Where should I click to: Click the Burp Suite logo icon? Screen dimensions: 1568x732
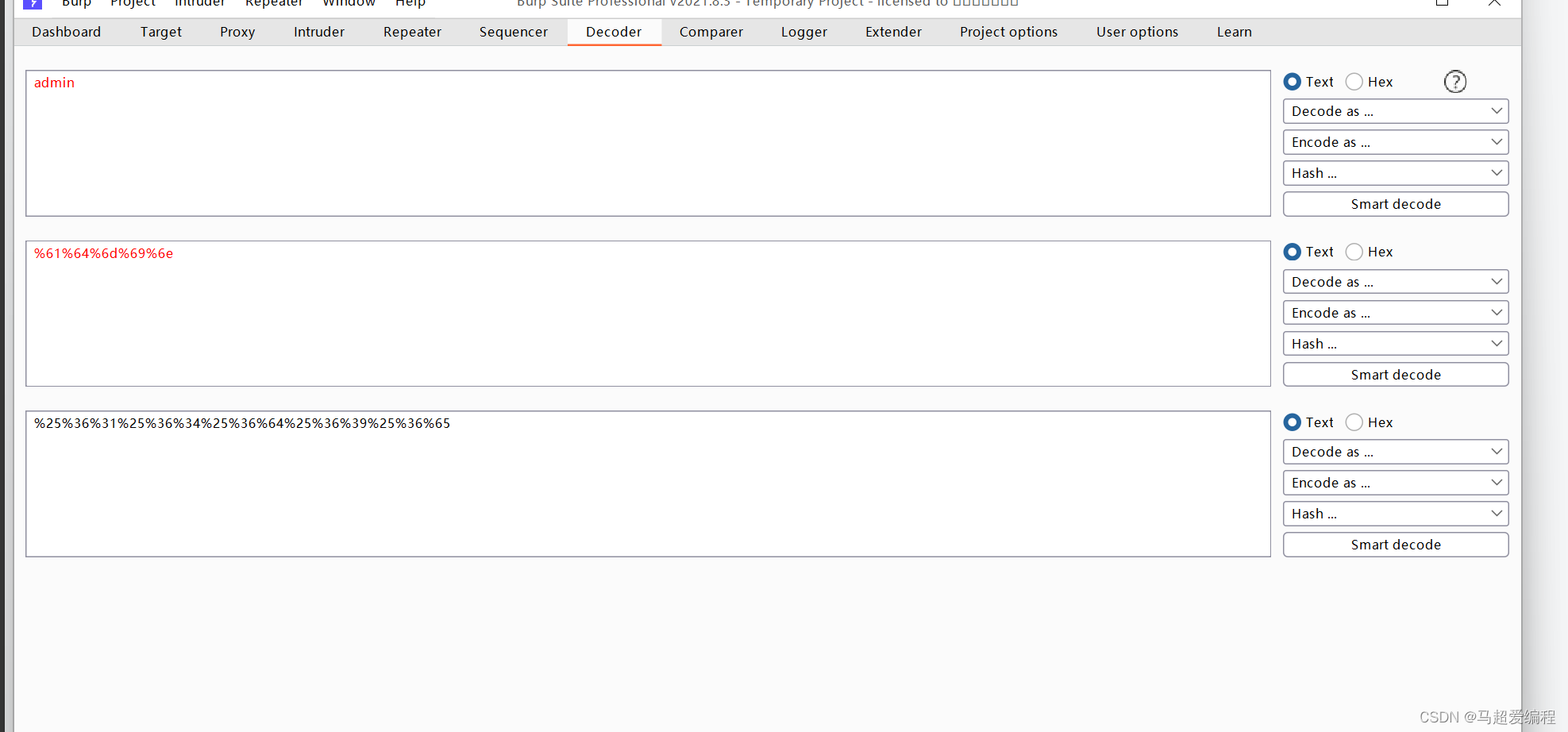(x=33, y=3)
